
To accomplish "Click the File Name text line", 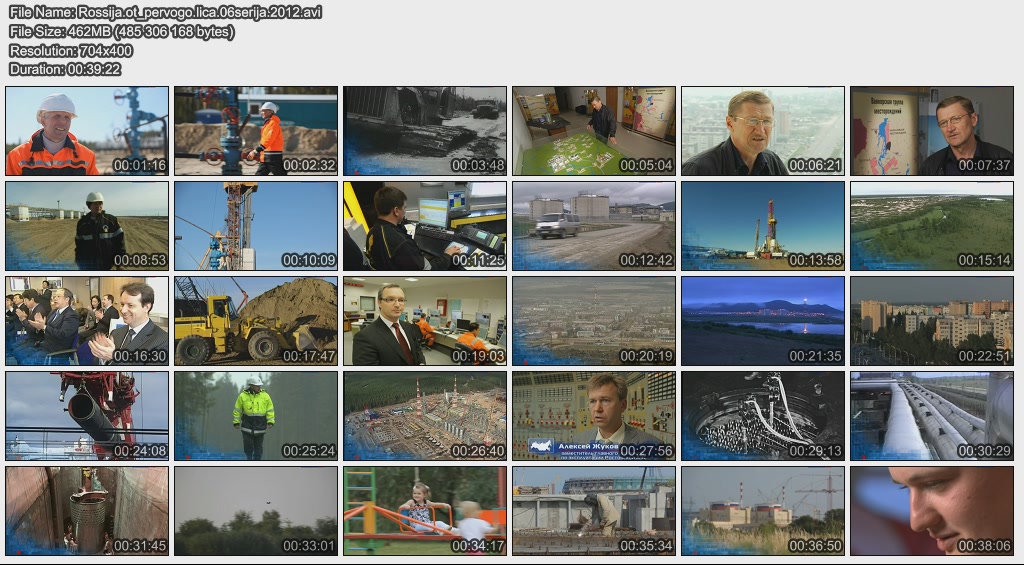I will [165, 12].
